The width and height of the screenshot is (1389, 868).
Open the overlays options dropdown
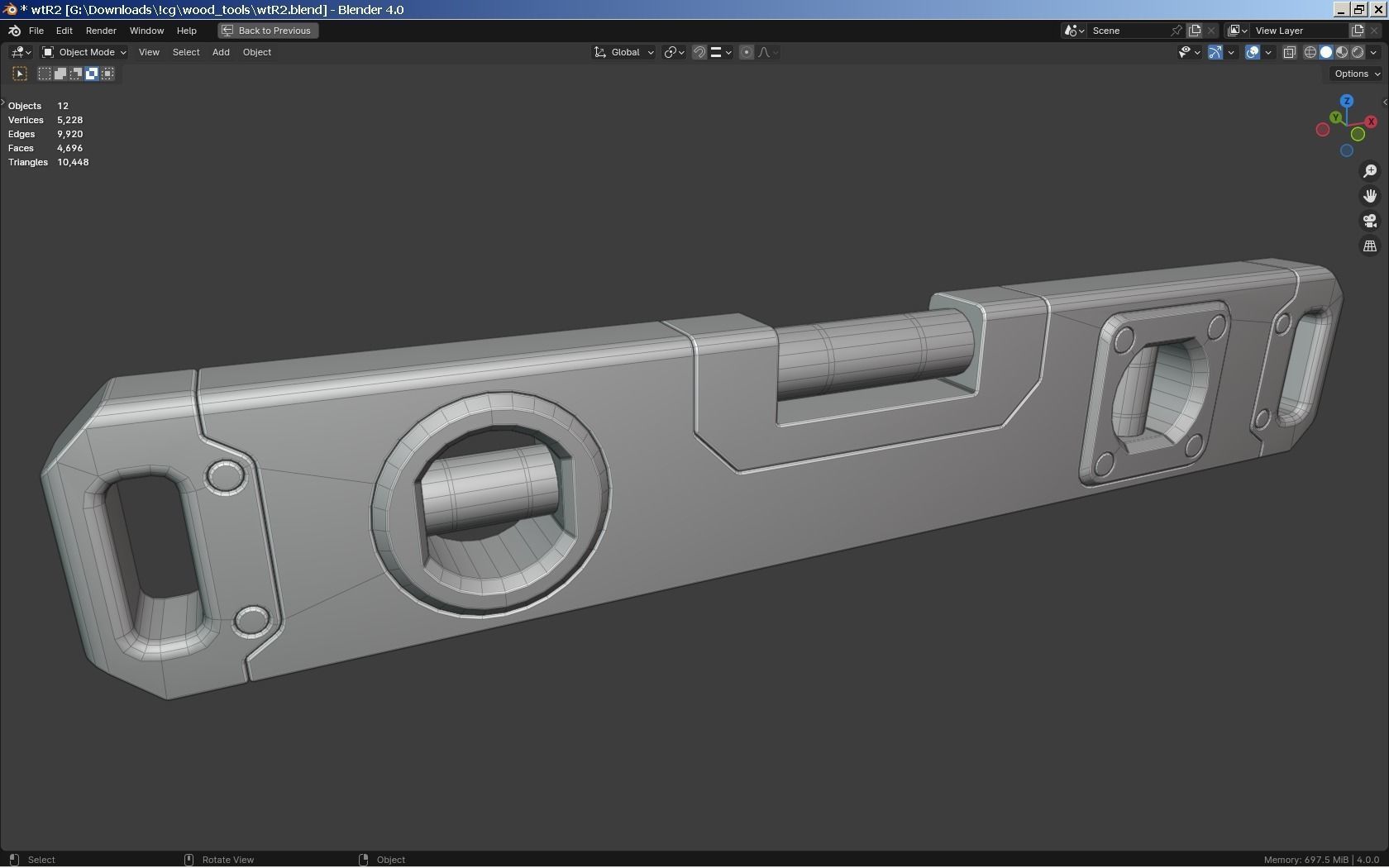coord(1268,52)
